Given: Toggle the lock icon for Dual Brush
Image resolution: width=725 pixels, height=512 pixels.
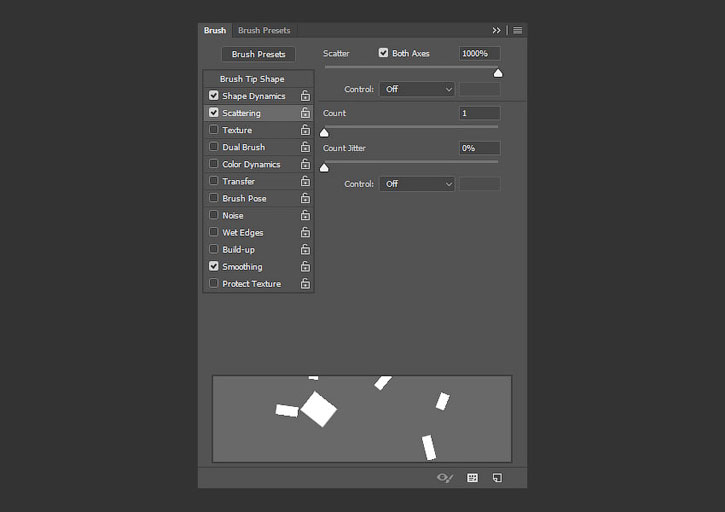Looking at the screenshot, I should [x=305, y=147].
